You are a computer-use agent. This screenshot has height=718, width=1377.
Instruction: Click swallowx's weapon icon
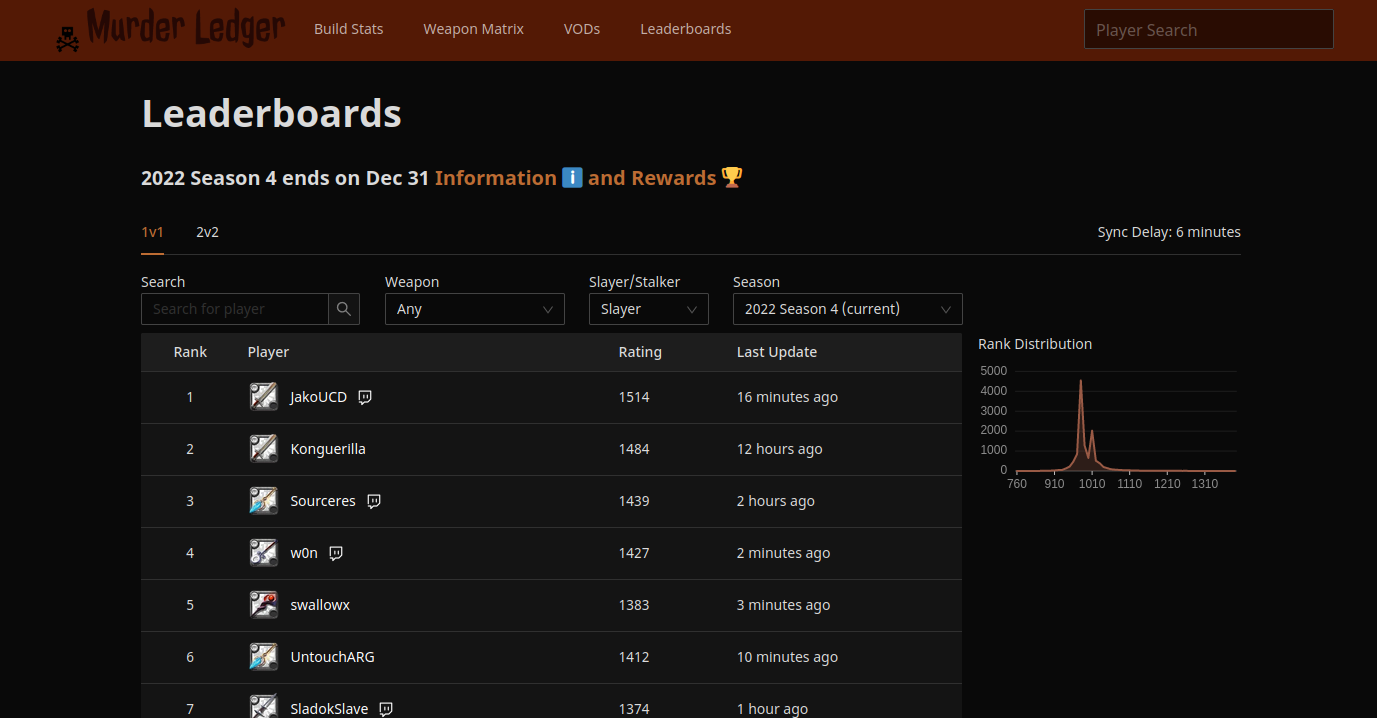[x=263, y=605]
